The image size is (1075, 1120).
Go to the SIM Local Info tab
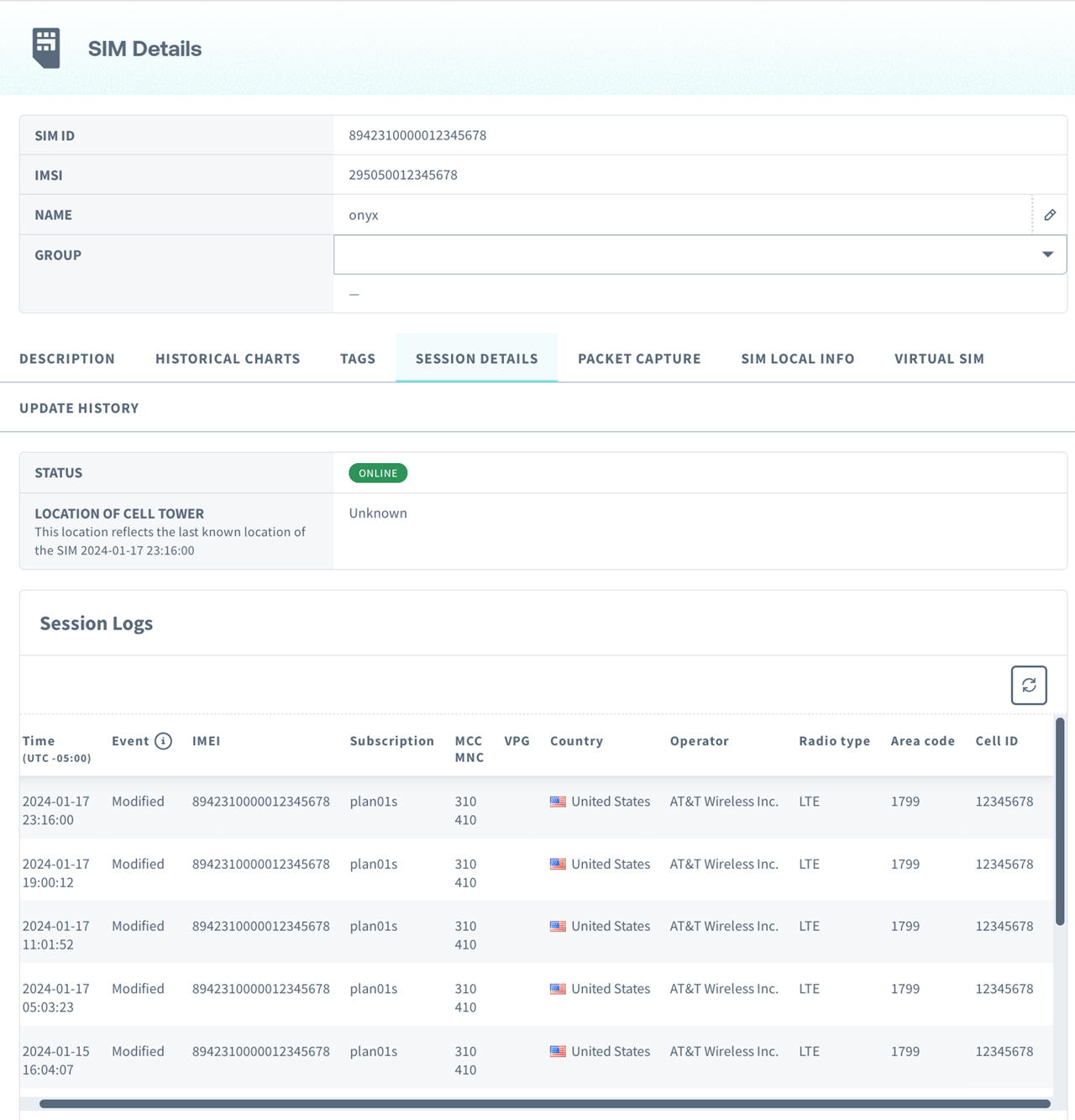[798, 359]
